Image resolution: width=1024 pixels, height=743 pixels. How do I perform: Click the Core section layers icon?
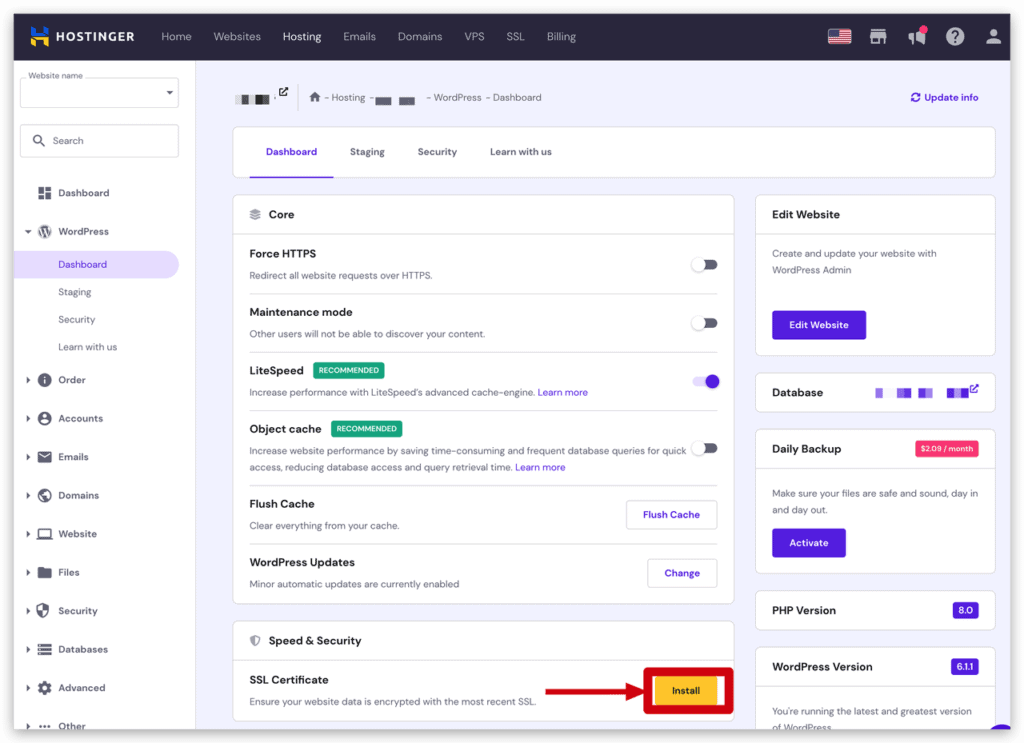pyautogui.click(x=255, y=215)
